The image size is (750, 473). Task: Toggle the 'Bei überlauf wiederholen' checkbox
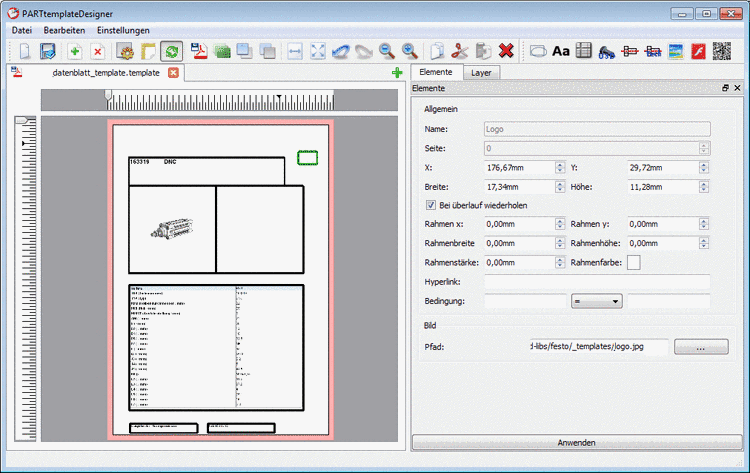[x=430, y=205]
